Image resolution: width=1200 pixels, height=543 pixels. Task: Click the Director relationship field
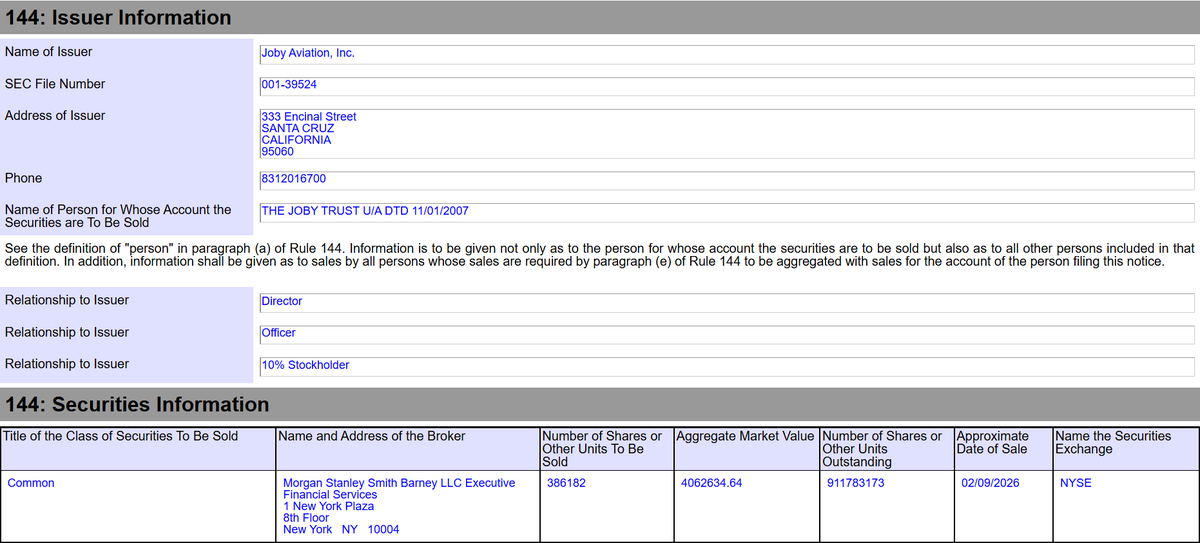click(x=726, y=302)
